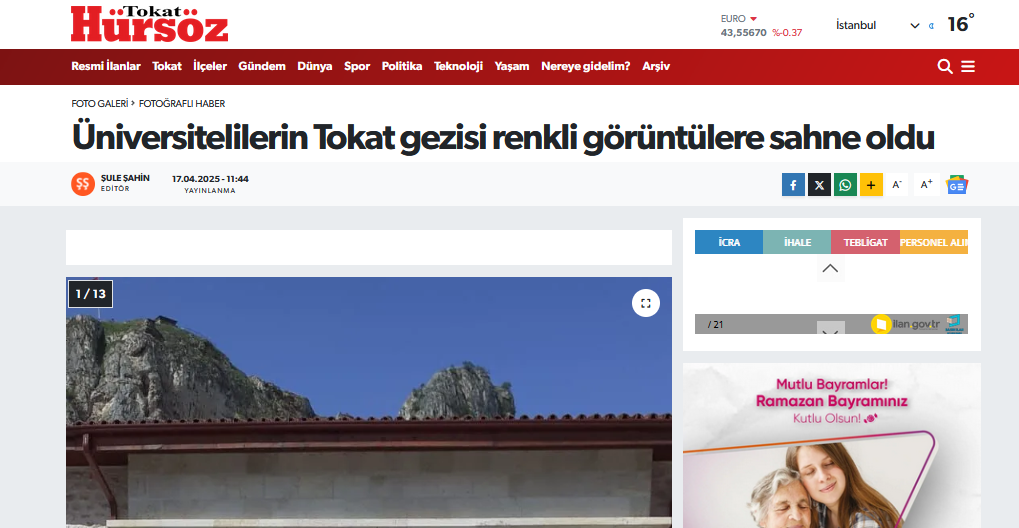Click Ramazan Bayramı advertisement banner

pyautogui.click(x=831, y=445)
